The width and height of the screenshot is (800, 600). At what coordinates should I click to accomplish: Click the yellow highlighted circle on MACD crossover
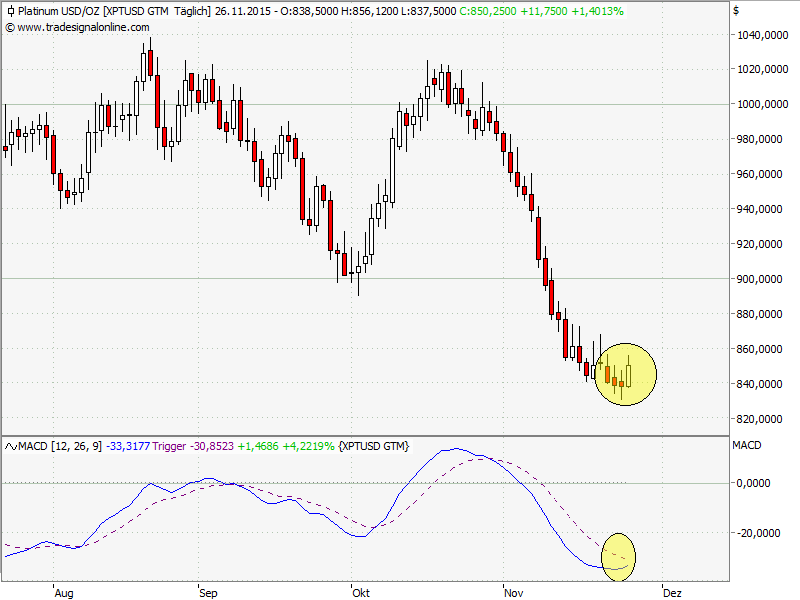[617, 557]
